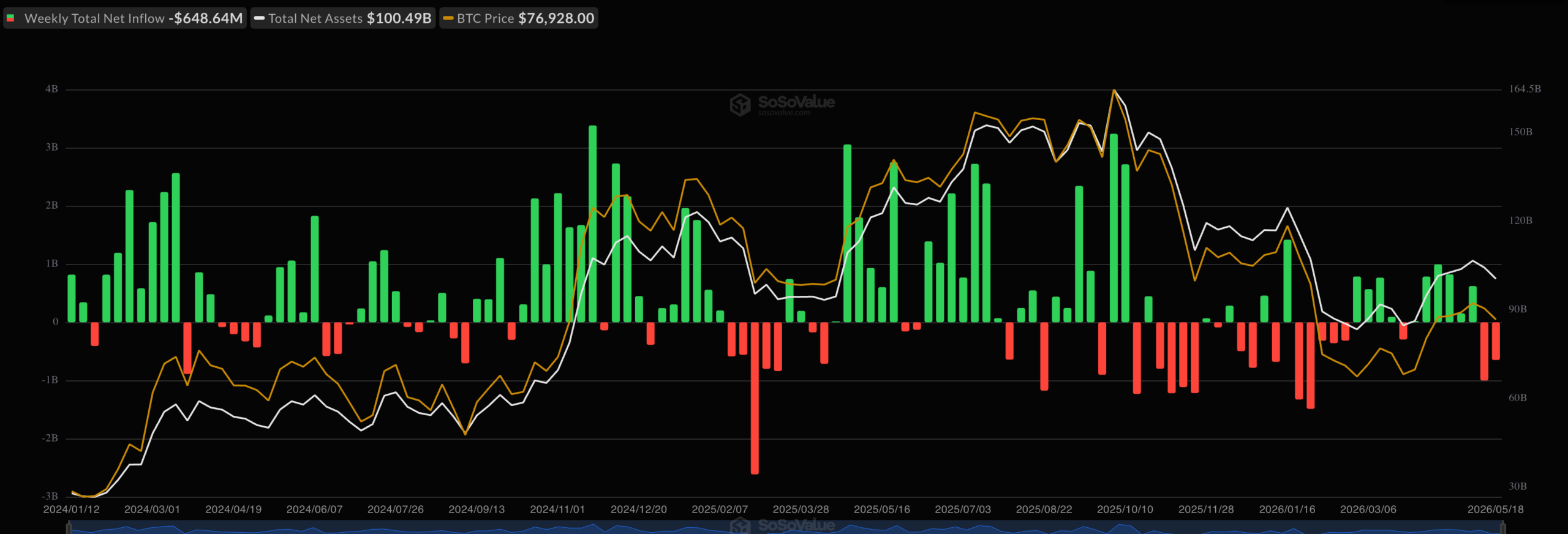Click the 2024/03/01 date axis label
The width and height of the screenshot is (1568, 534).
(x=152, y=510)
